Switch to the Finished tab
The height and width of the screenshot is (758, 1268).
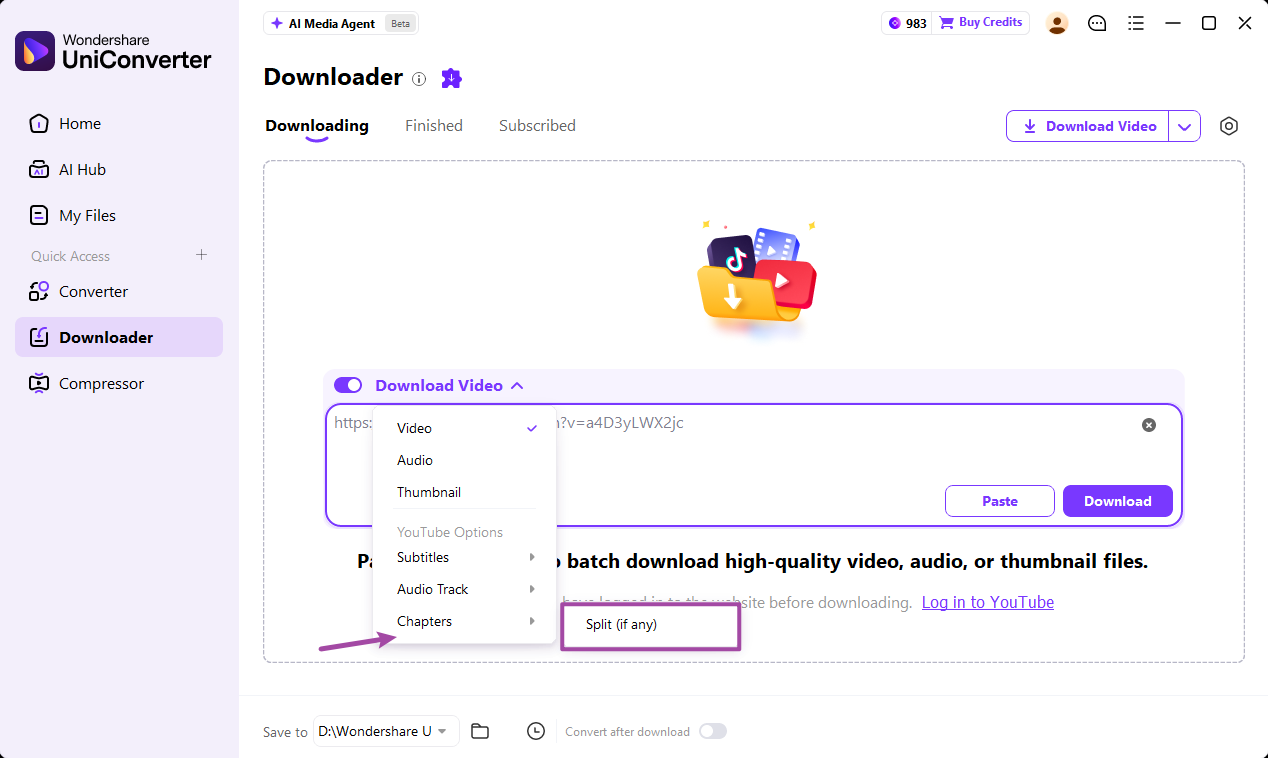(x=434, y=126)
